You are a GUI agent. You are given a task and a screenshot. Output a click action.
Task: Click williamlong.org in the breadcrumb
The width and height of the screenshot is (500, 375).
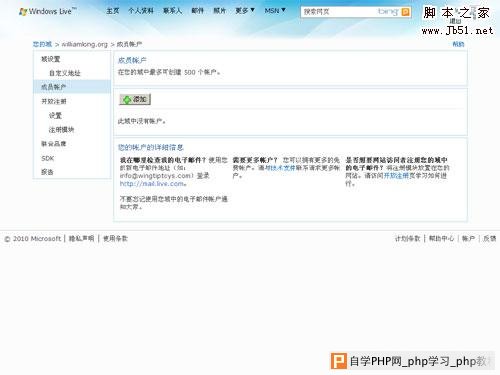point(85,44)
